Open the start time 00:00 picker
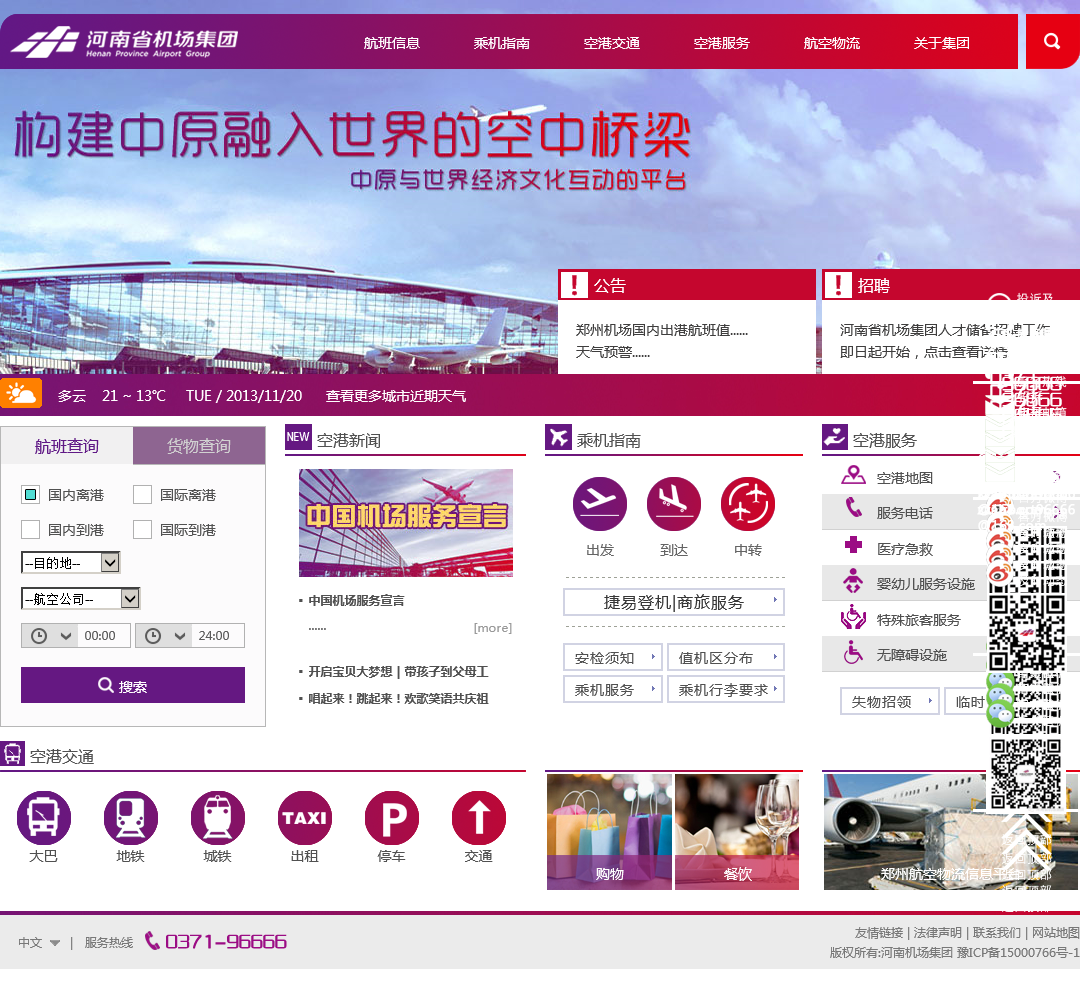 click(x=76, y=635)
